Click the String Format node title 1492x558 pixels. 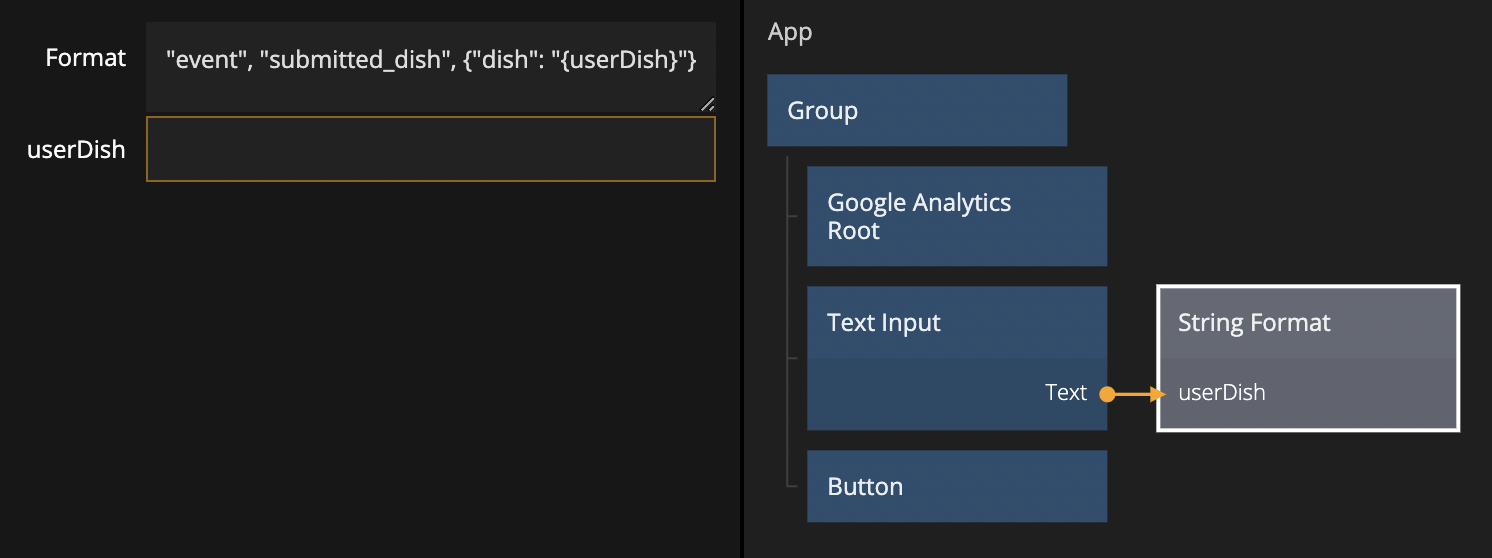[1254, 323]
